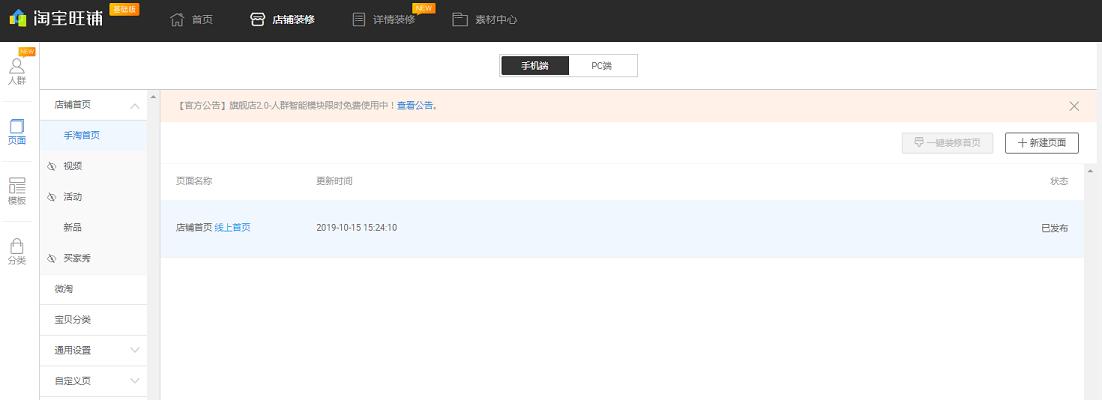Select the 页面 sidebar icon
1102x400 pixels.
pos(17,131)
